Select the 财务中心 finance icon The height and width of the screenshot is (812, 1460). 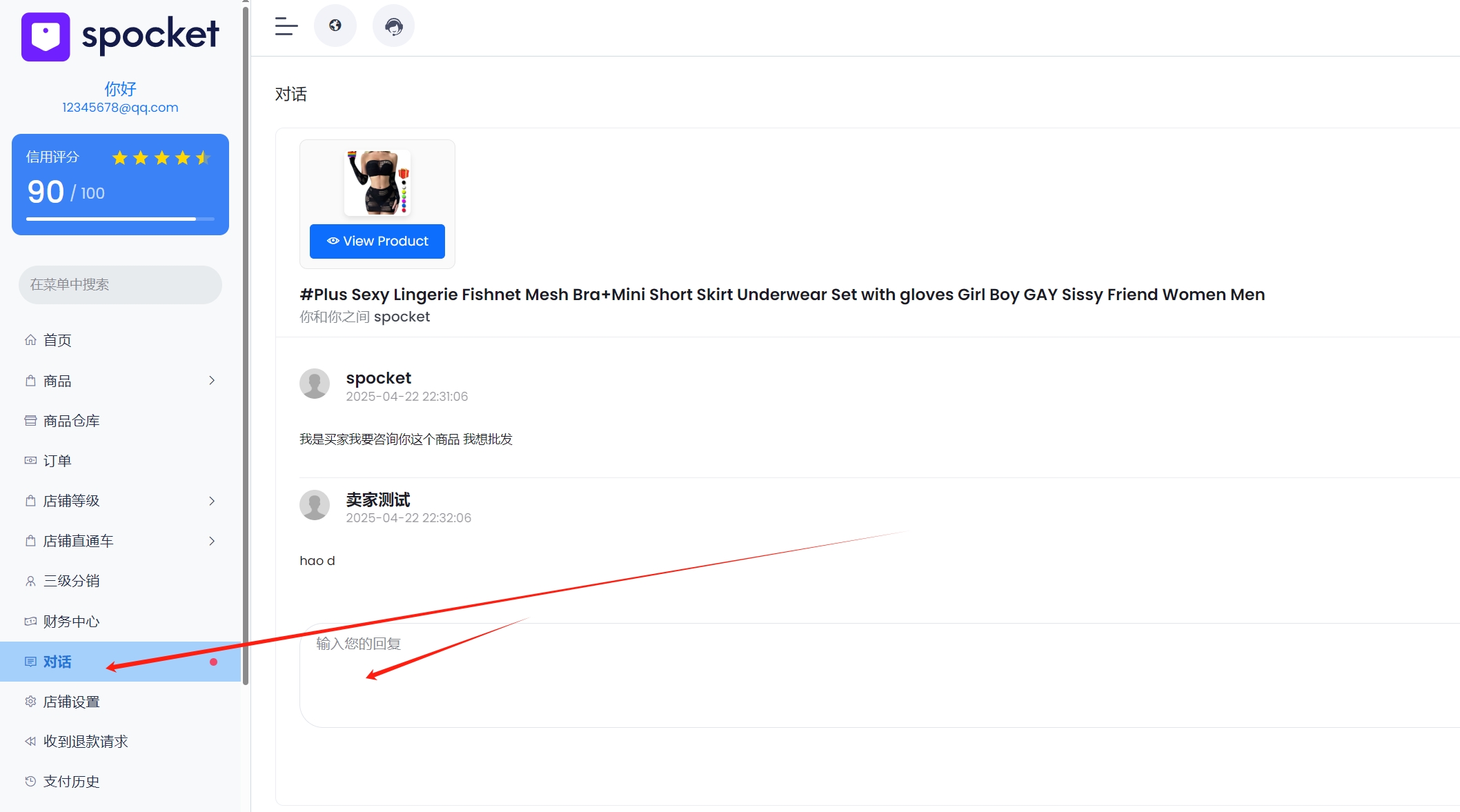[30, 621]
